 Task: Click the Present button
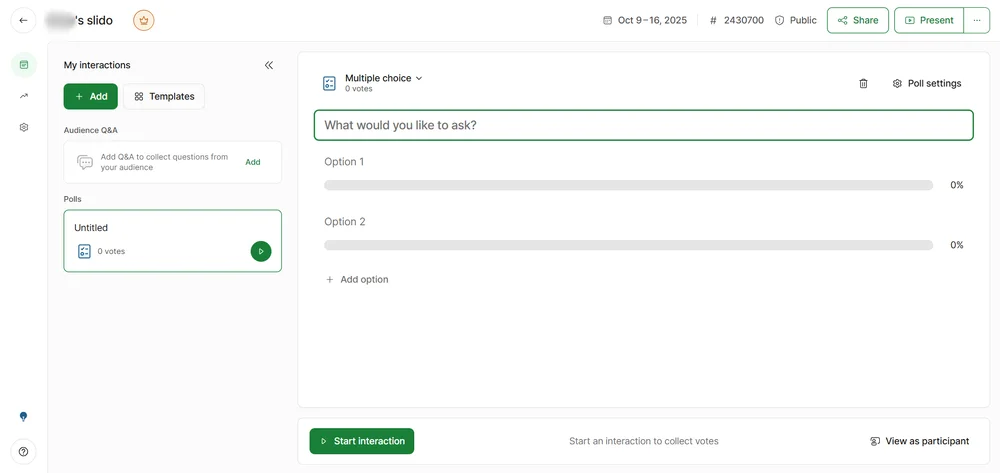coord(928,20)
